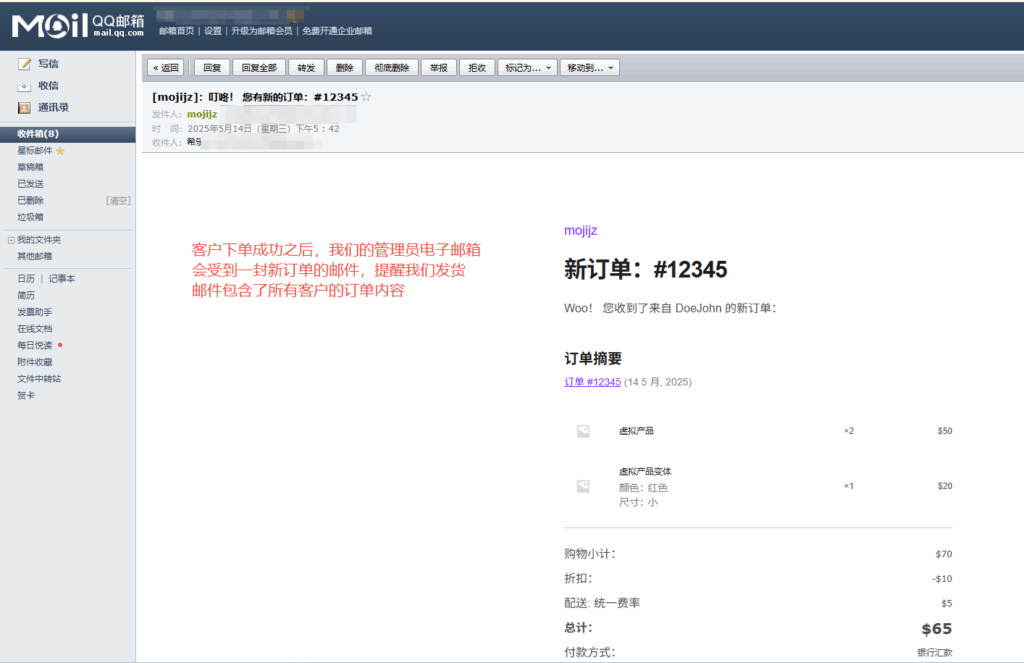Click the yellow star beside 星标邮件
This screenshot has height=663, width=1024.
pos(60,151)
